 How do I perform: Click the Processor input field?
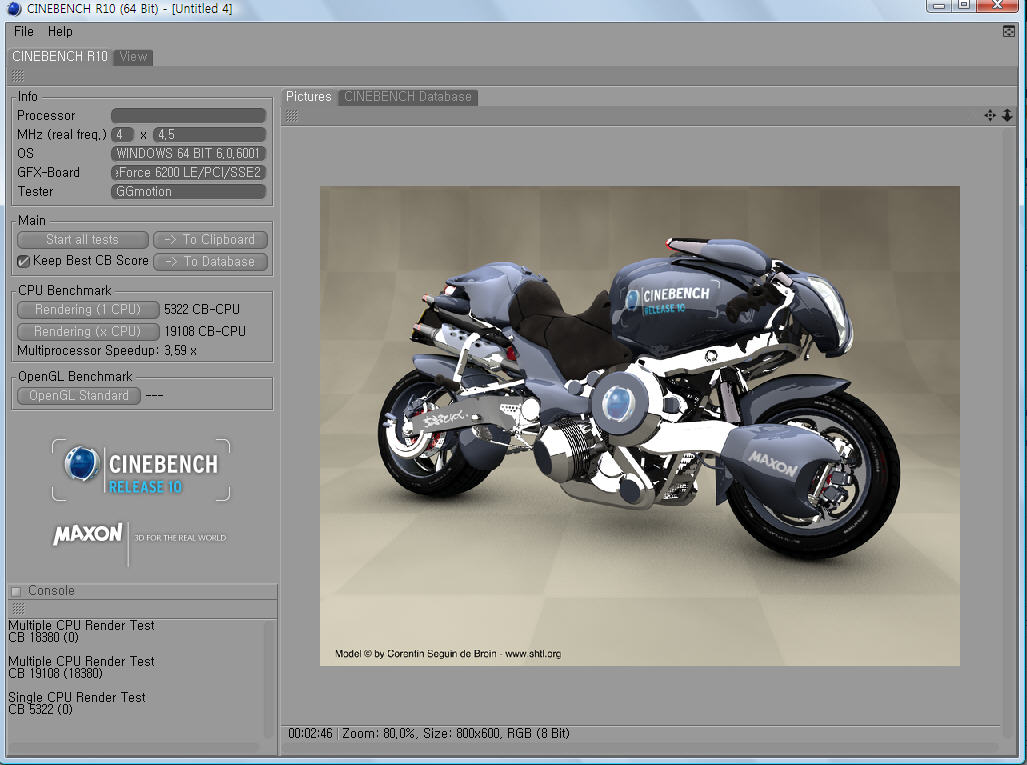tap(188, 115)
